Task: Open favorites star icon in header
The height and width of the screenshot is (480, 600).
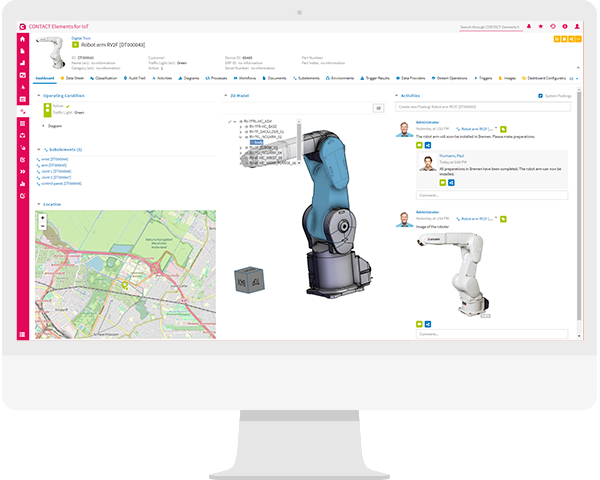Action: pos(541,26)
